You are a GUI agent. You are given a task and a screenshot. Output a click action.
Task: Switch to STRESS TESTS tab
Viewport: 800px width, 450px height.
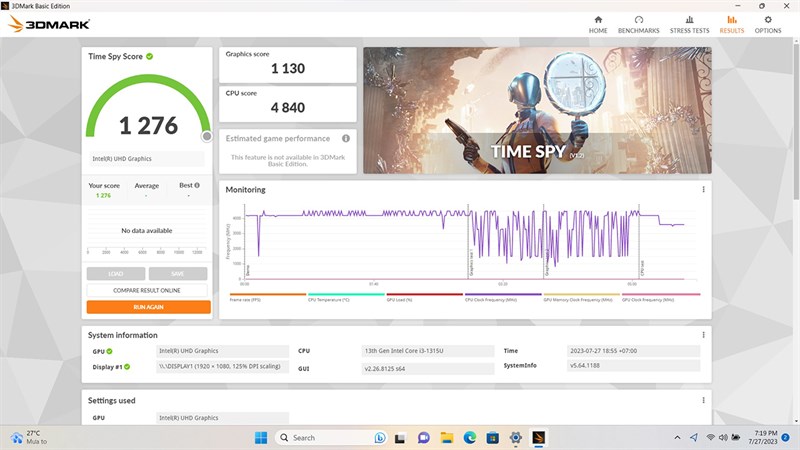pyautogui.click(x=689, y=24)
